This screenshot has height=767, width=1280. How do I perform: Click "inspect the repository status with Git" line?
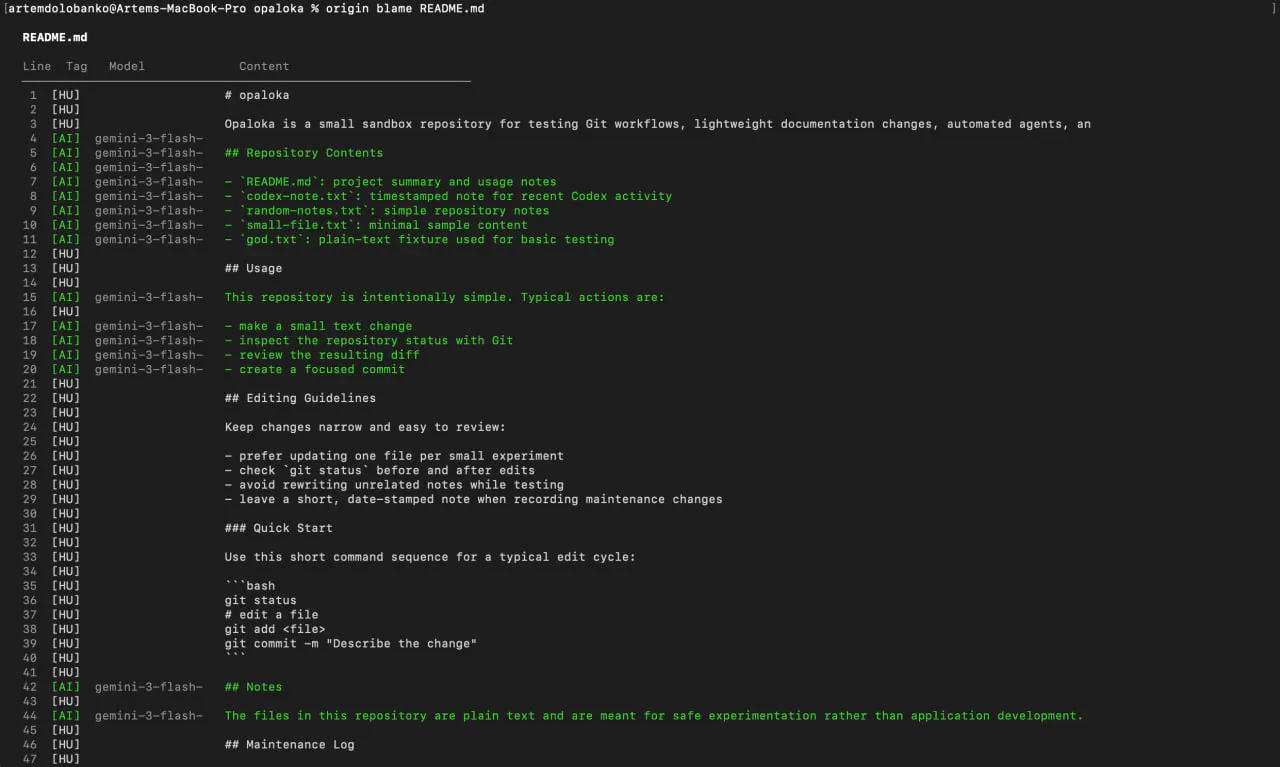coord(369,340)
